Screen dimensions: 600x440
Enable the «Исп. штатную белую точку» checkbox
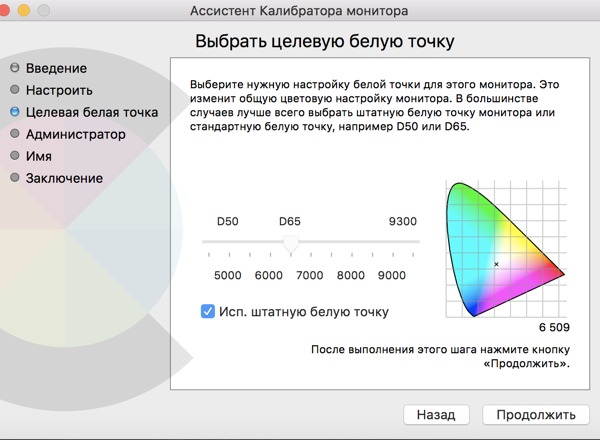click(x=208, y=311)
